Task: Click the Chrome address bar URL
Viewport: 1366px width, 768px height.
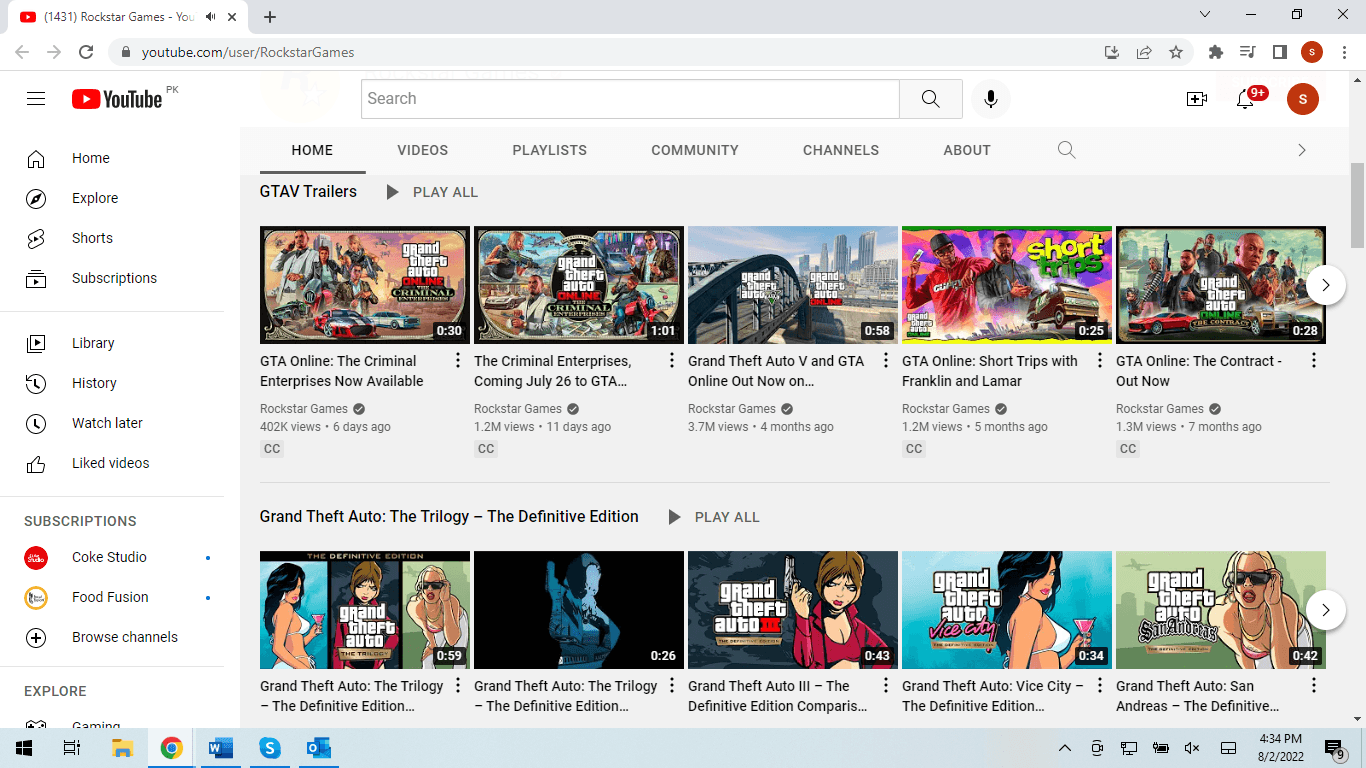Action: pyautogui.click(x=248, y=52)
